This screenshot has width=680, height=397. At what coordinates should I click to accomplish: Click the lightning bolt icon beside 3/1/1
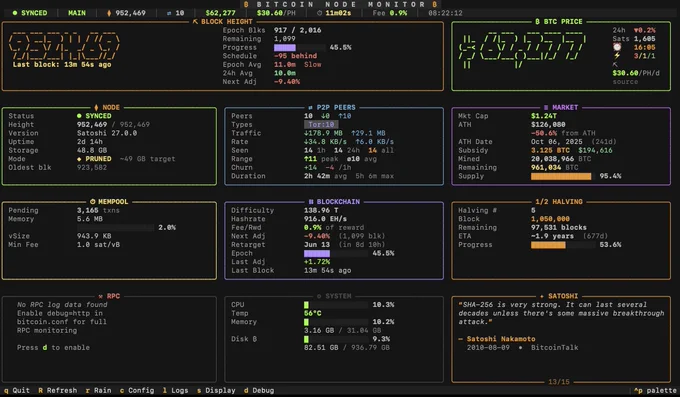coord(617,56)
